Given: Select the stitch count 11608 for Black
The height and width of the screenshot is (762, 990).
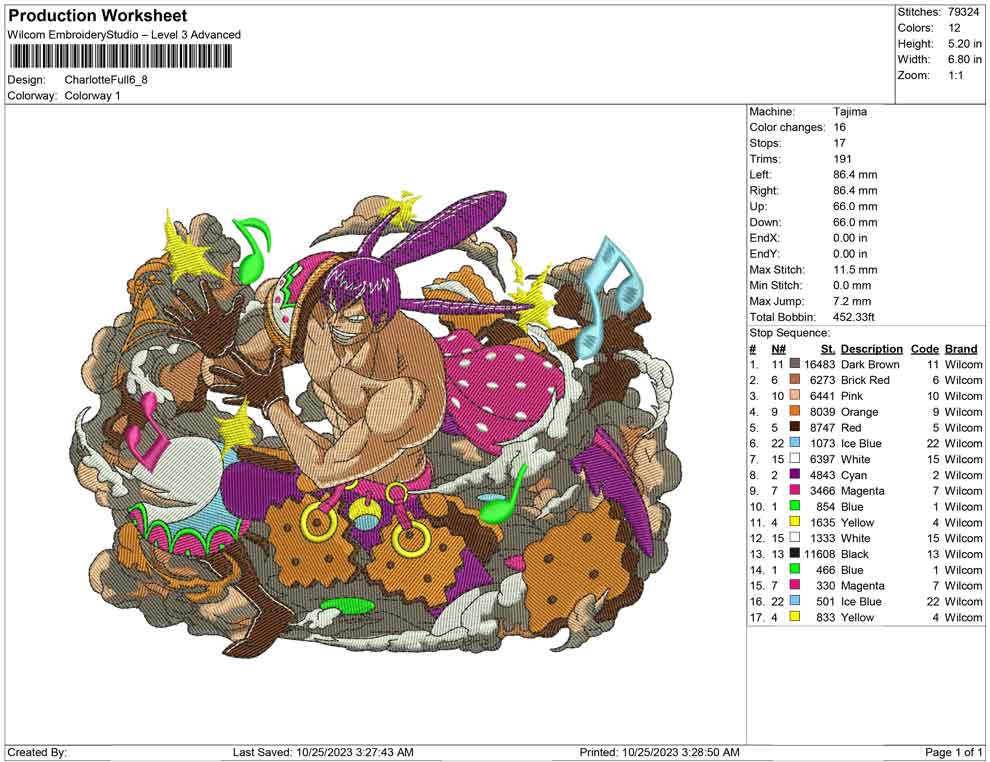Looking at the screenshot, I should coord(819,554).
